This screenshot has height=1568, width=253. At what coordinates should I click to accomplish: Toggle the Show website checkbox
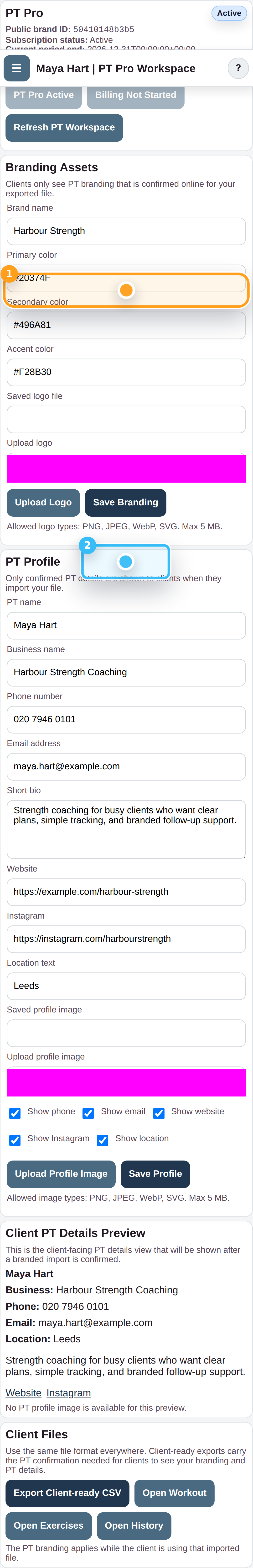(159, 1113)
